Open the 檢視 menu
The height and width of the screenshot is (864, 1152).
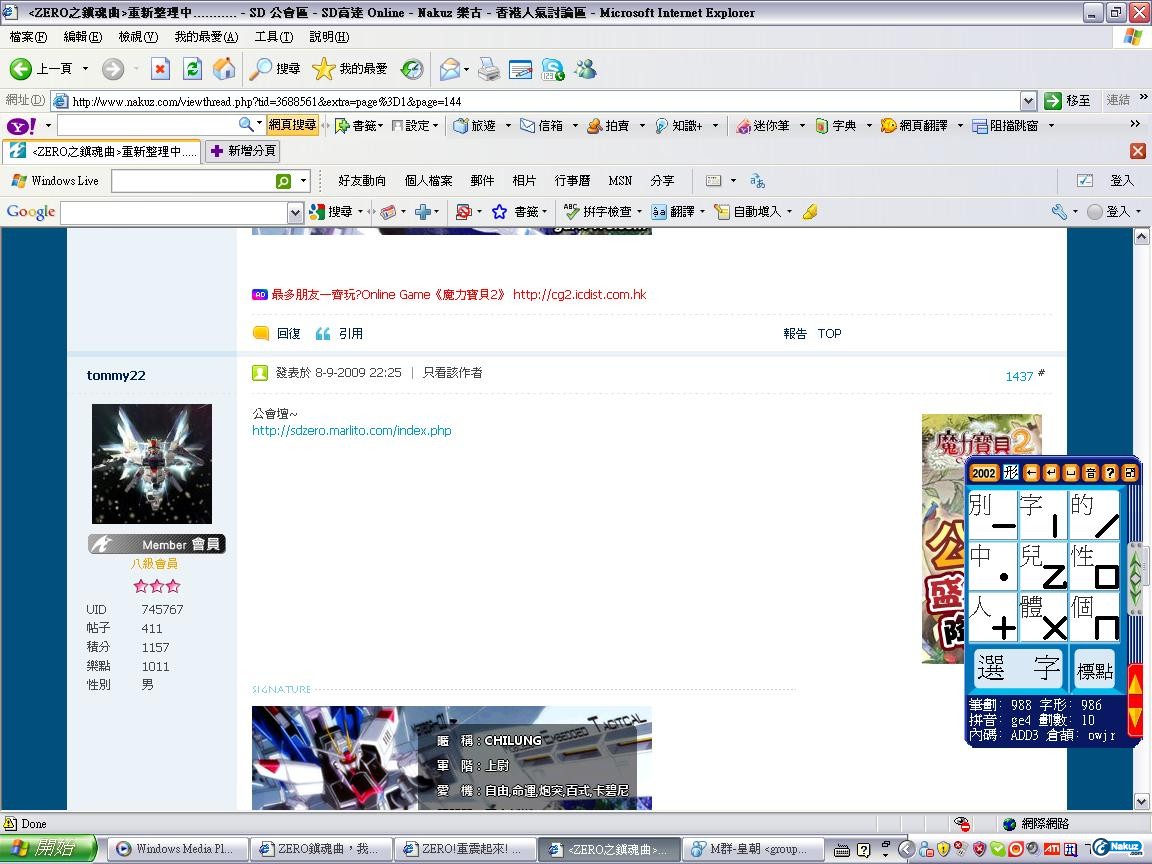tap(137, 37)
